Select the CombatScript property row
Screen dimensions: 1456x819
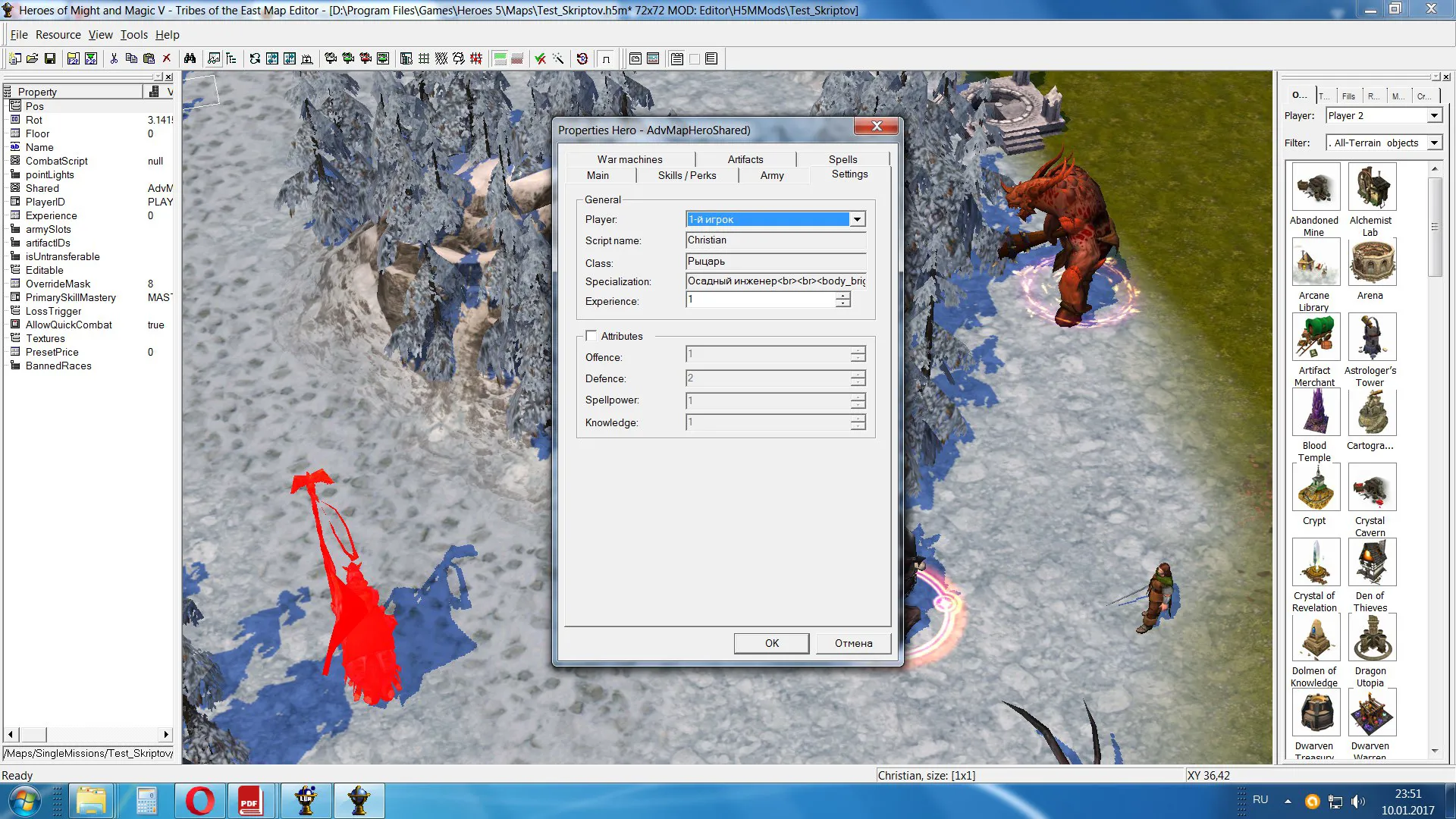tap(90, 161)
